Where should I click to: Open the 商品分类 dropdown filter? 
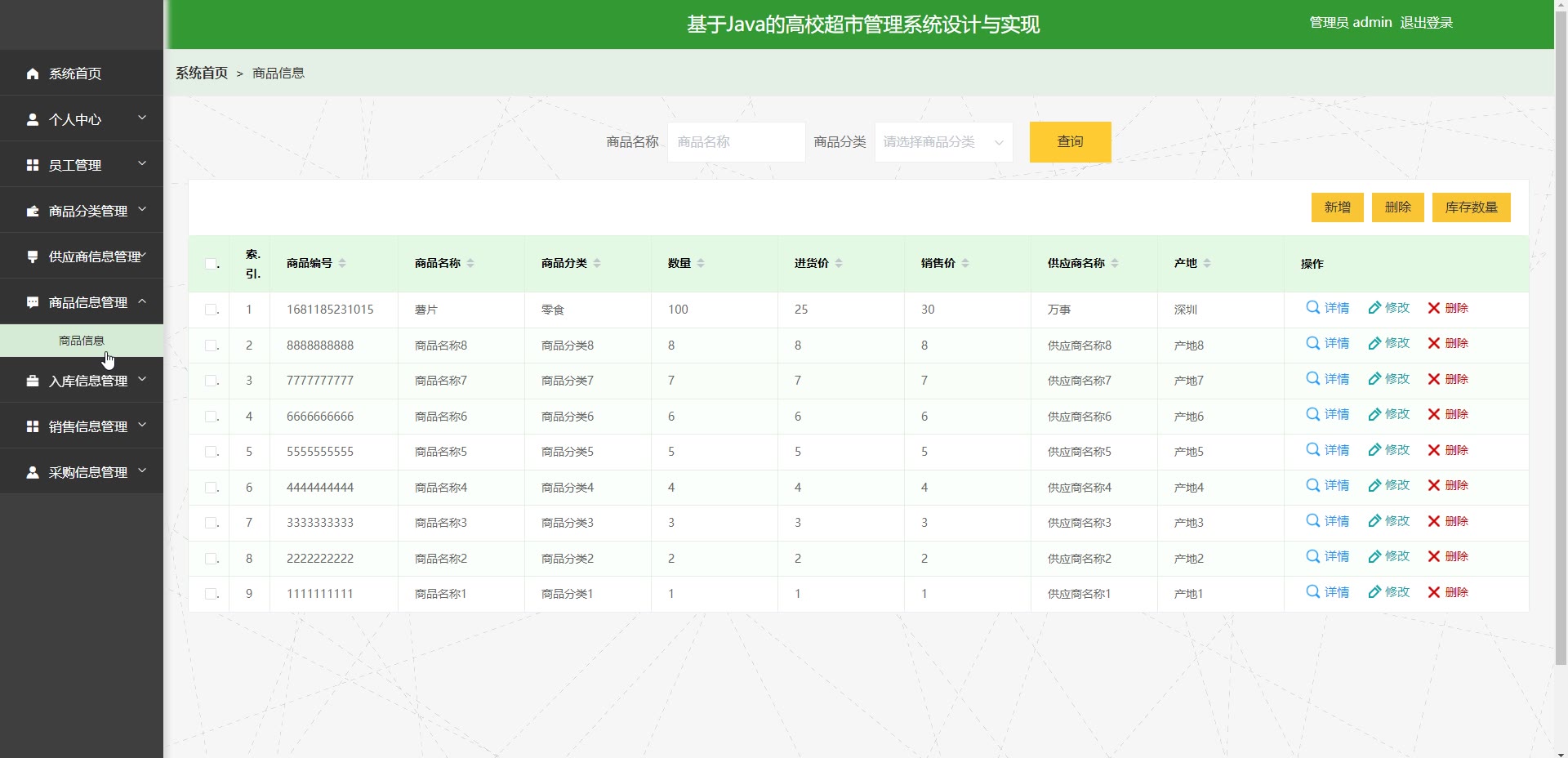943,142
